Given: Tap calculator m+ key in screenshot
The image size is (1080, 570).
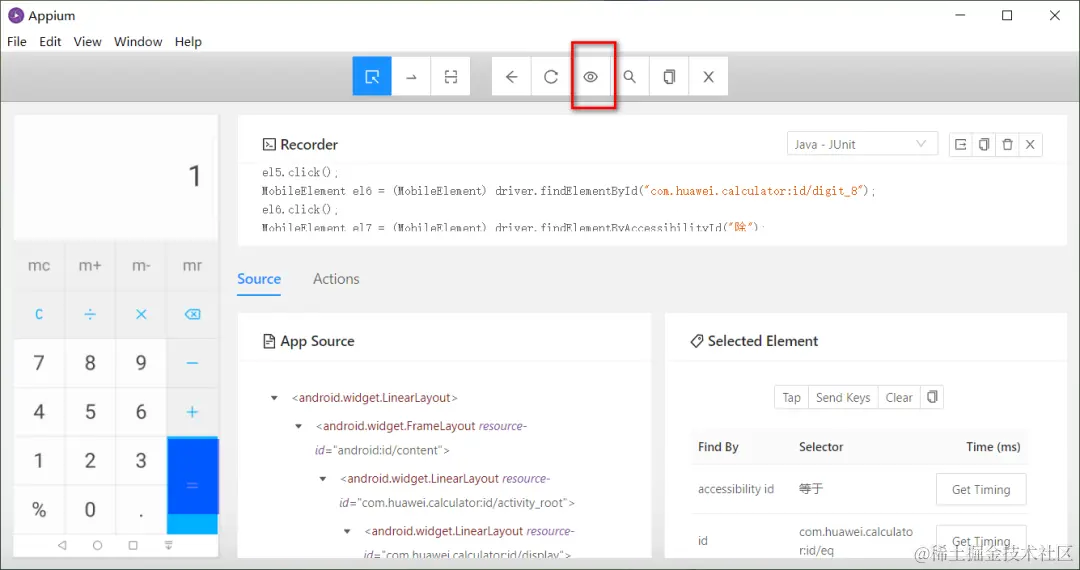Looking at the screenshot, I should (90, 266).
